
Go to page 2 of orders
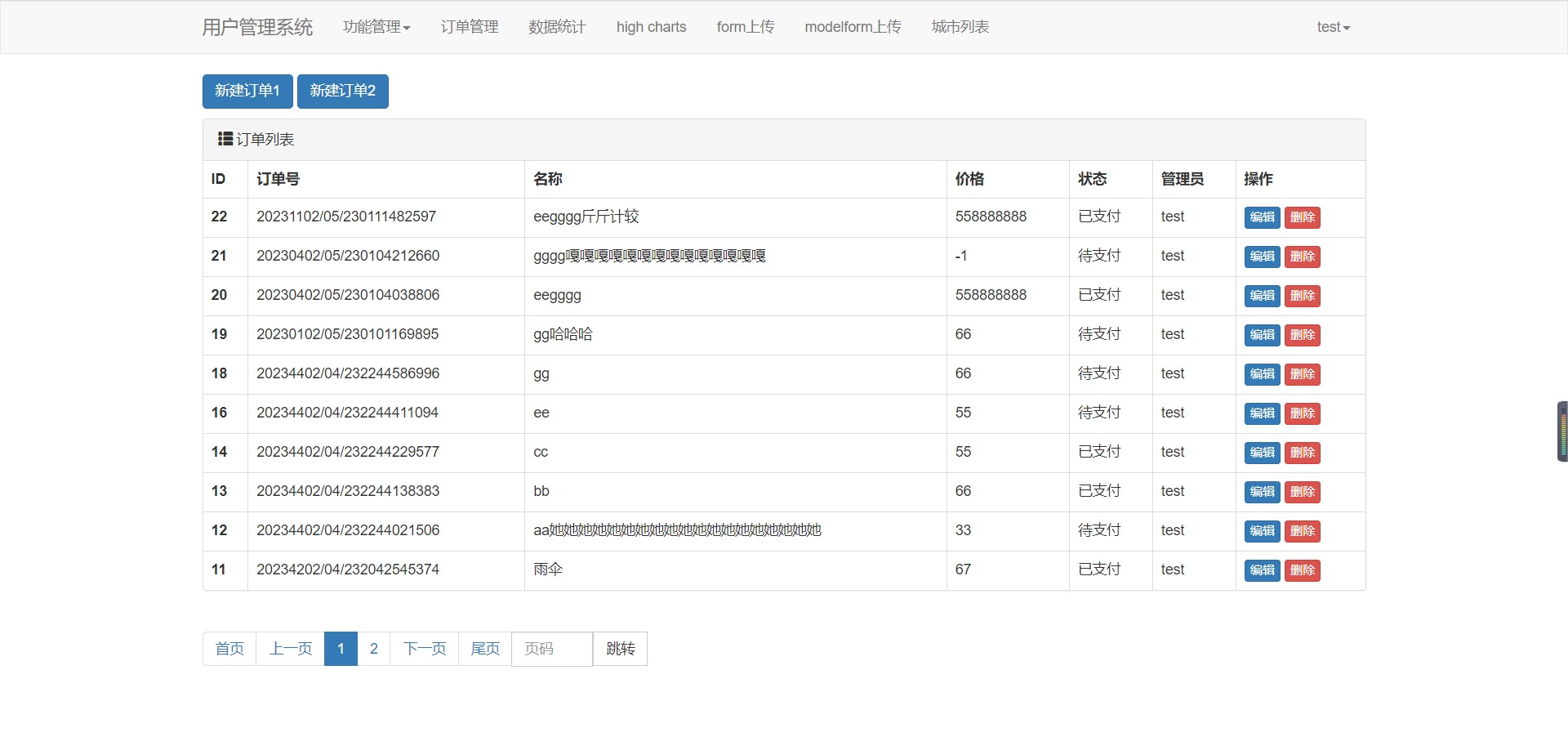coord(373,648)
